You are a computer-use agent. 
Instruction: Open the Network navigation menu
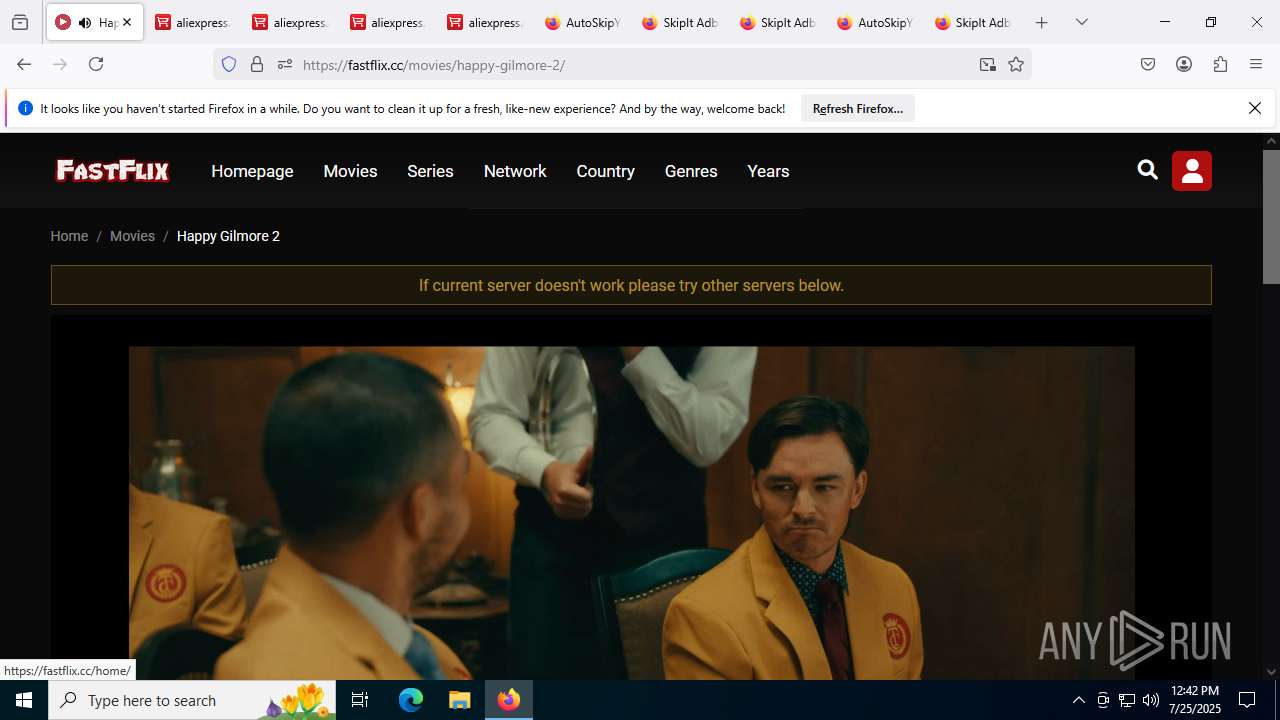[515, 171]
